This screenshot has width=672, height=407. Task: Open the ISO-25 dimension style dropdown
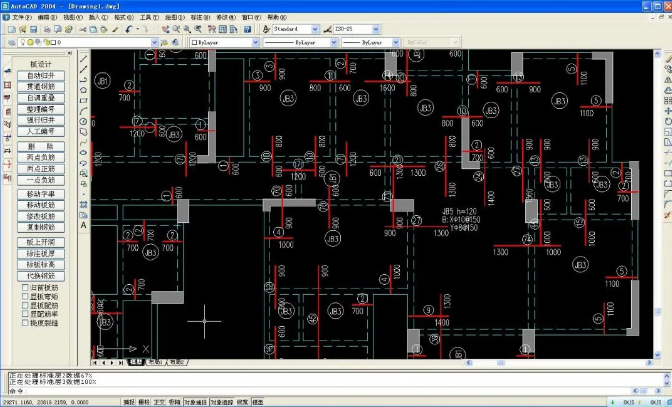tap(376, 29)
